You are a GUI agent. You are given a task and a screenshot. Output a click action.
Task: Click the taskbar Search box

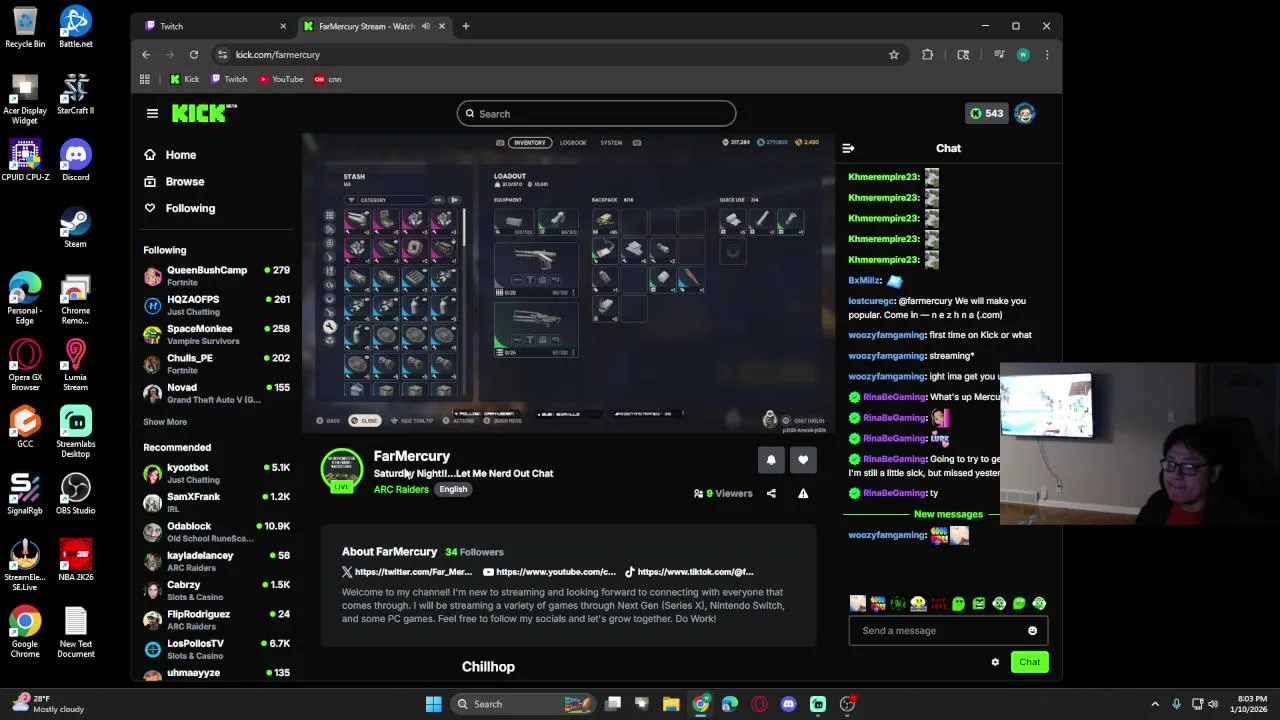[524, 704]
